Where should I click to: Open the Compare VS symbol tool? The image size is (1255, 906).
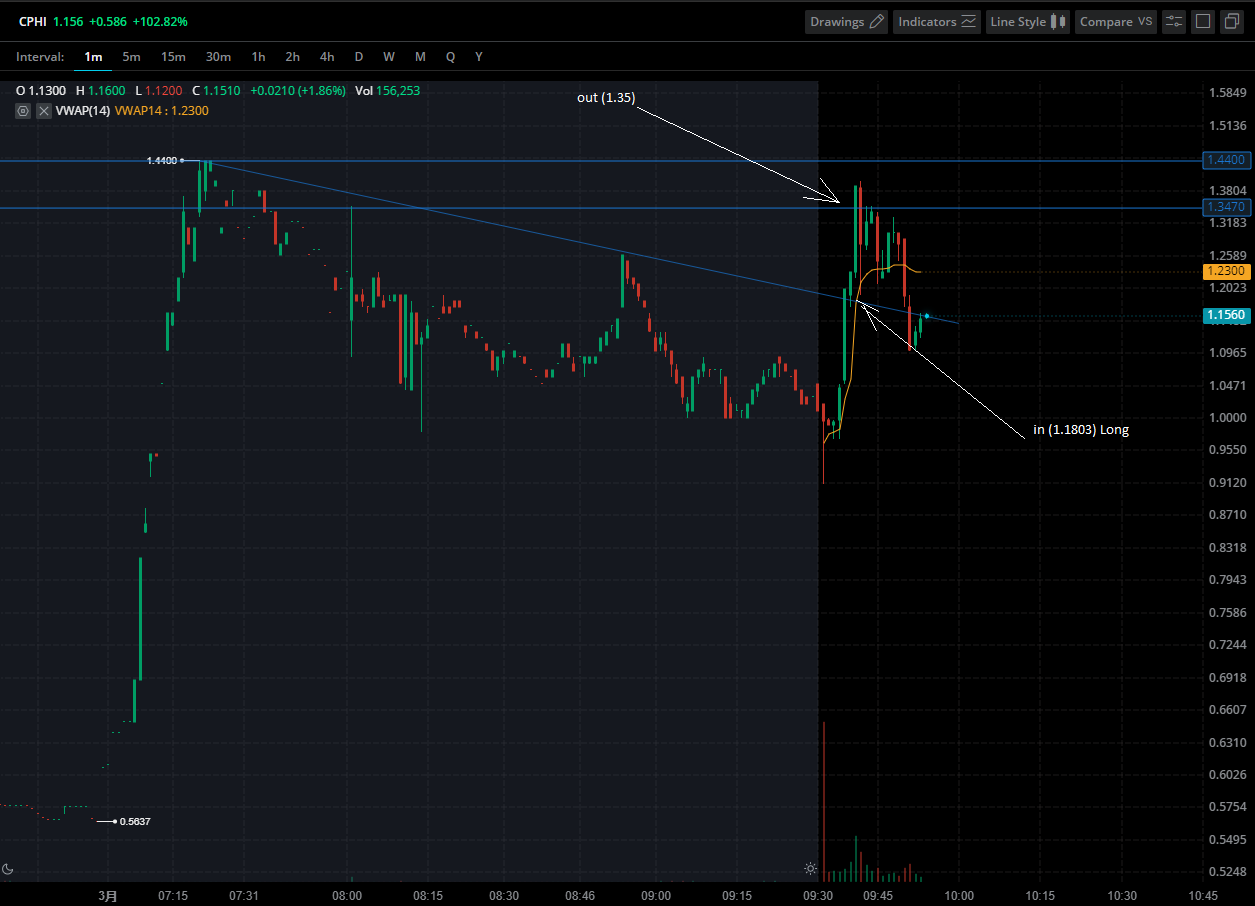[x=1116, y=22]
